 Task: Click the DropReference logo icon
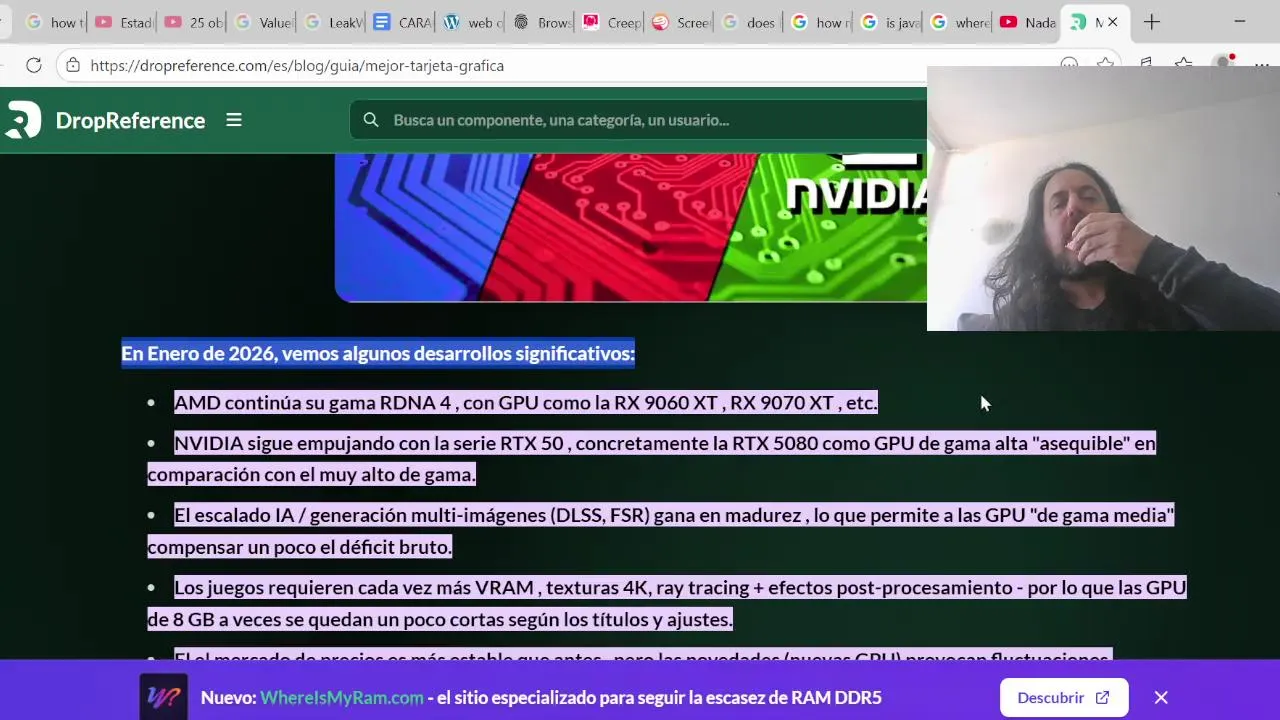coord(22,120)
